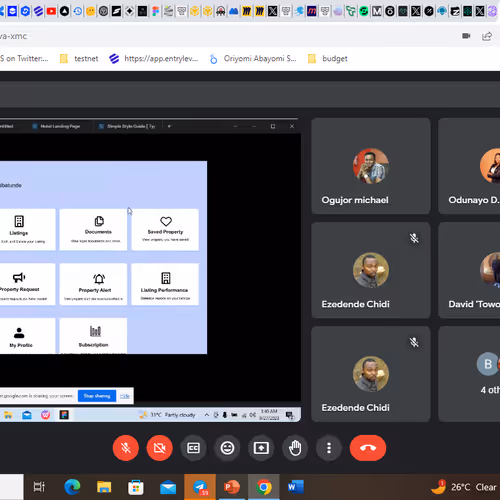Switch to the YouTube browser tab

point(51,11)
